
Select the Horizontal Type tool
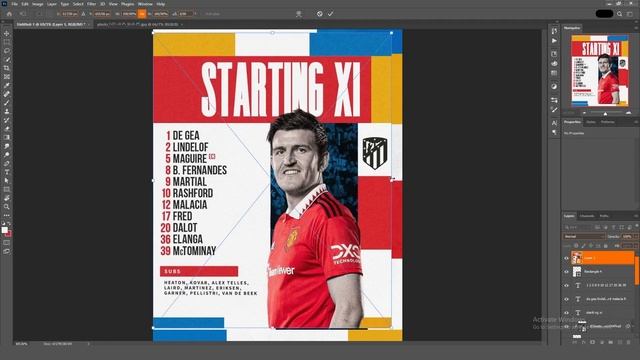pyautogui.click(x=7, y=172)
